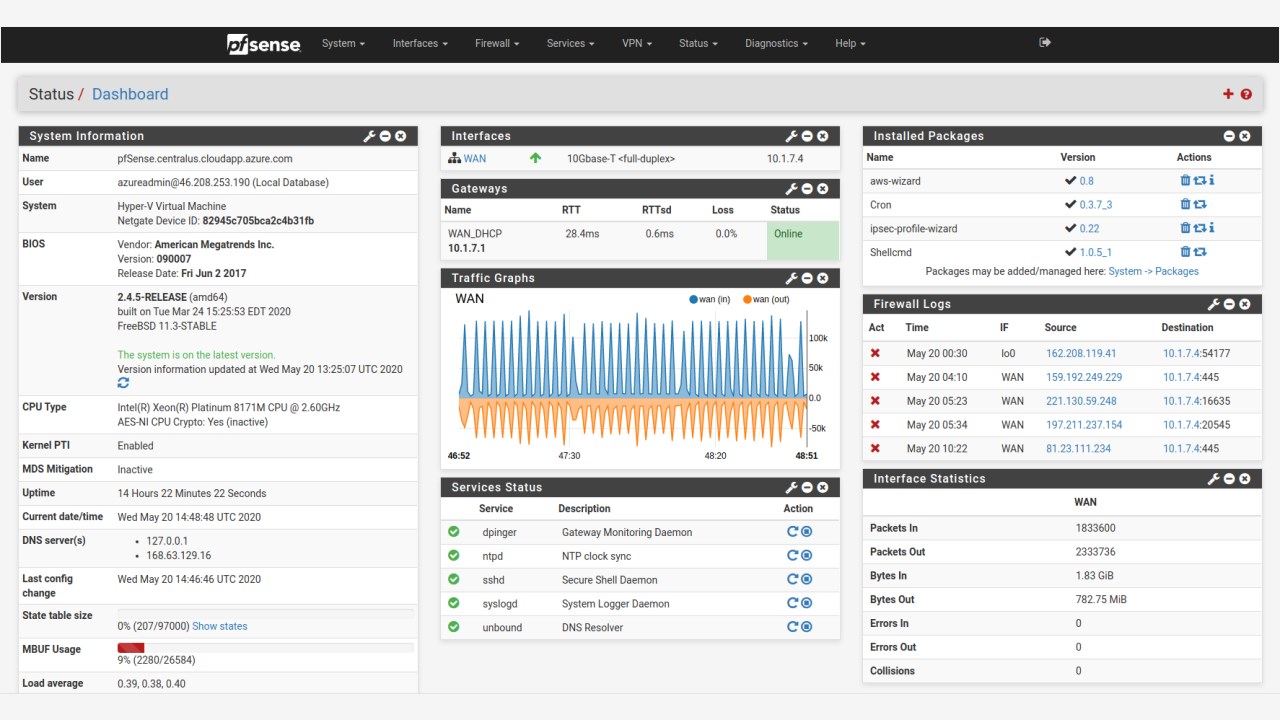This screenshot has width=1280, height=720.
Task: Restart the syslogd service
Action: pos(792,603)
